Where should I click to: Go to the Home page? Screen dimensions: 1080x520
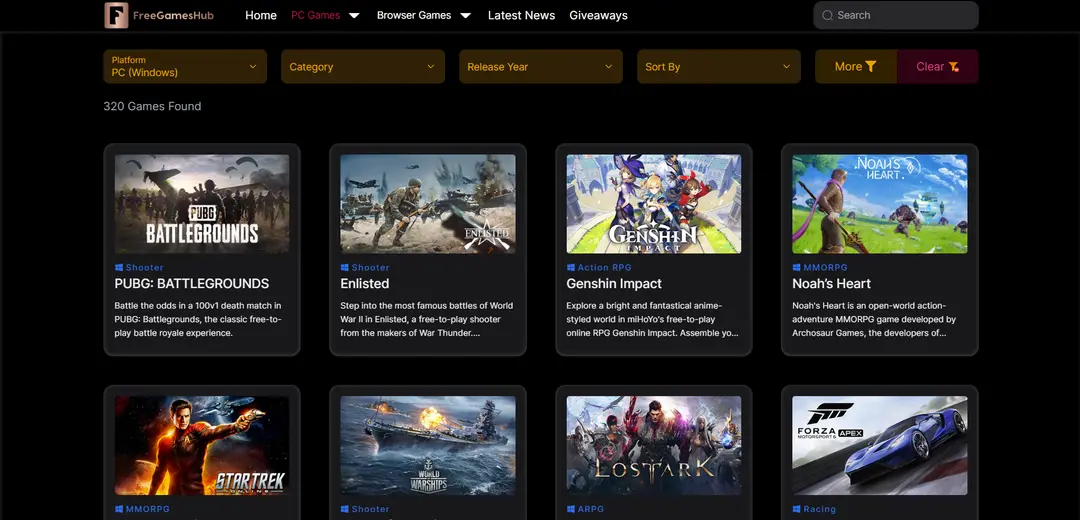pyautogui.click(x=260, y=15)
